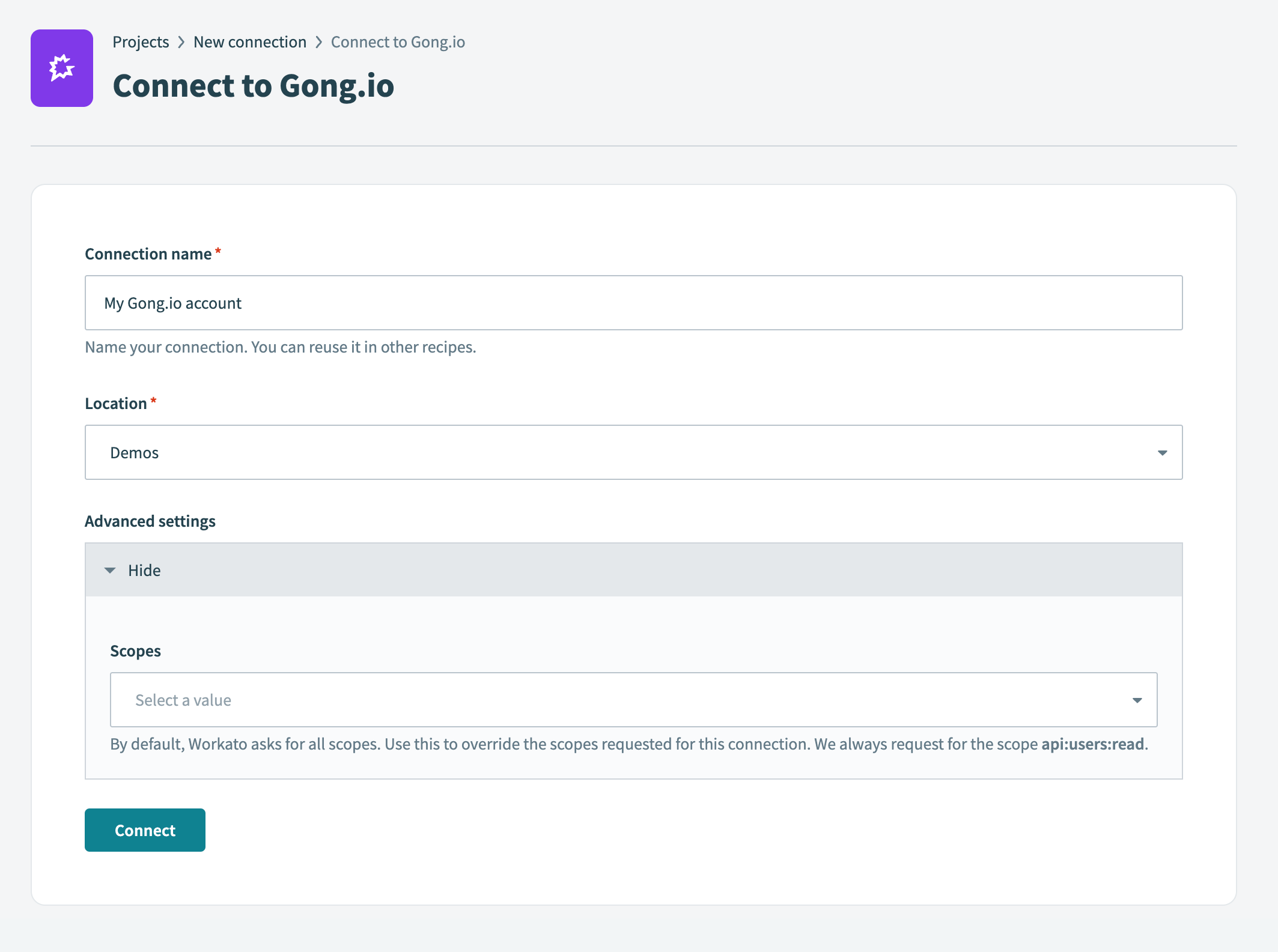This screenshot has width=1278, height=952.
Task: Click the triangle icon beside Hide
Action: [x=110, y=570]
